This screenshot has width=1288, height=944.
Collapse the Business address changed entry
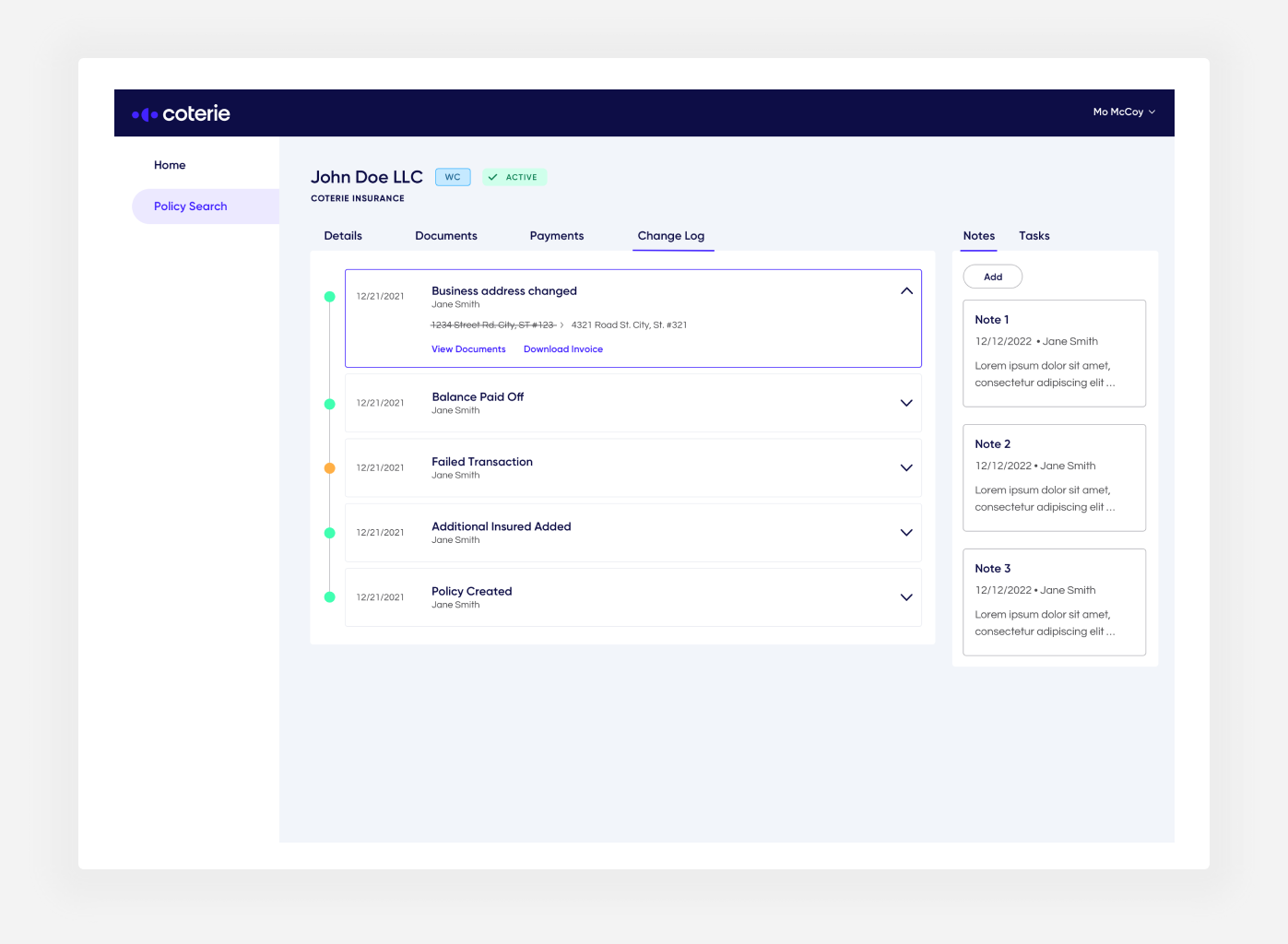pyautogui.click(x=906, y=291)
